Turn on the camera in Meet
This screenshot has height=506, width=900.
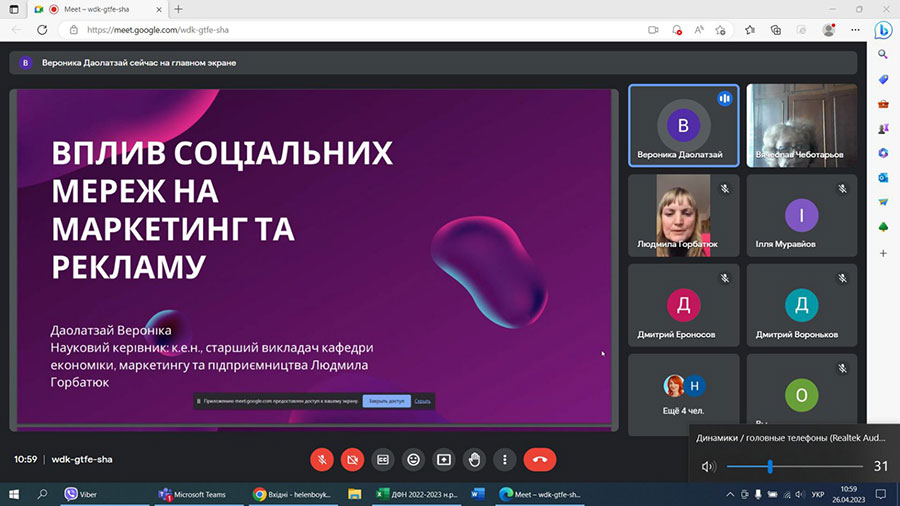(x=352, y=460)
